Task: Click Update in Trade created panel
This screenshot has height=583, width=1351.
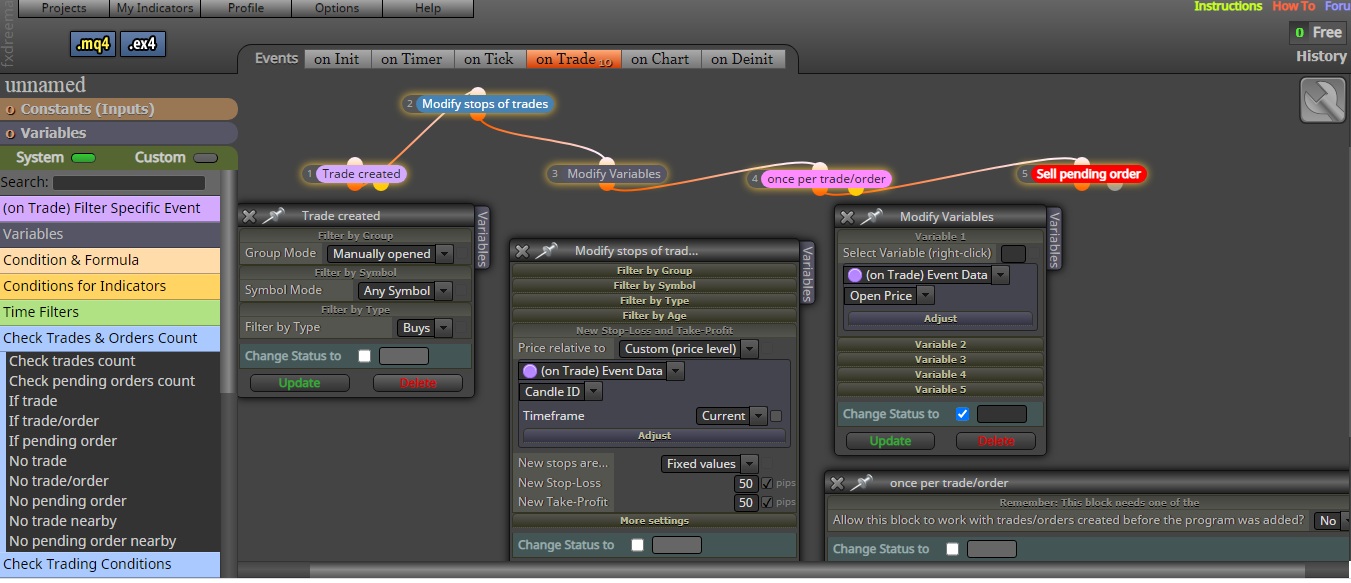Action: pyautogui.click(x=300, y=383)
